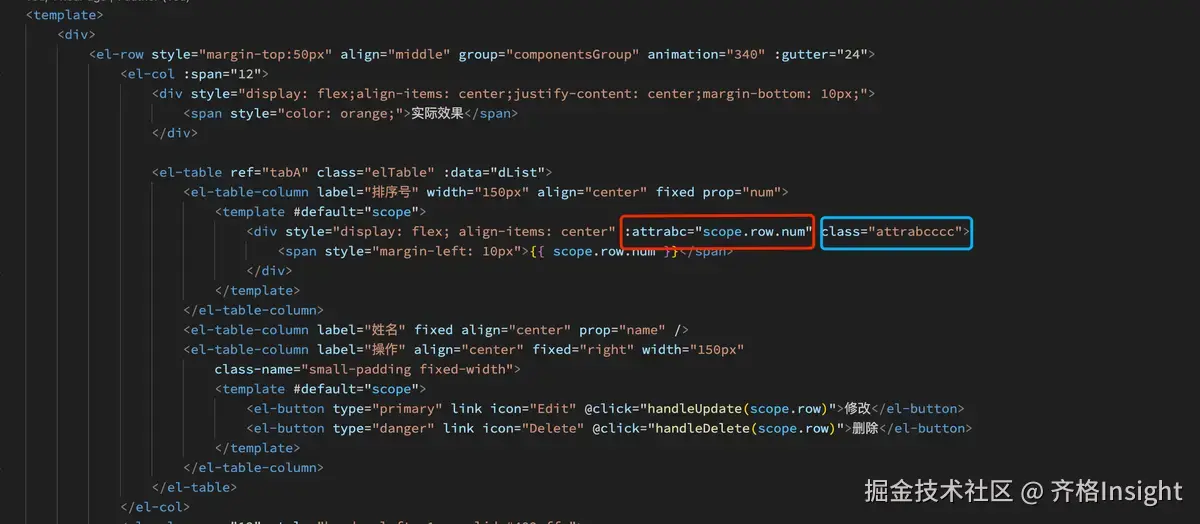This screenshot has width=1200, height=524.
Task: Click the ref="tabA" attribute
Action: [270, 172]
